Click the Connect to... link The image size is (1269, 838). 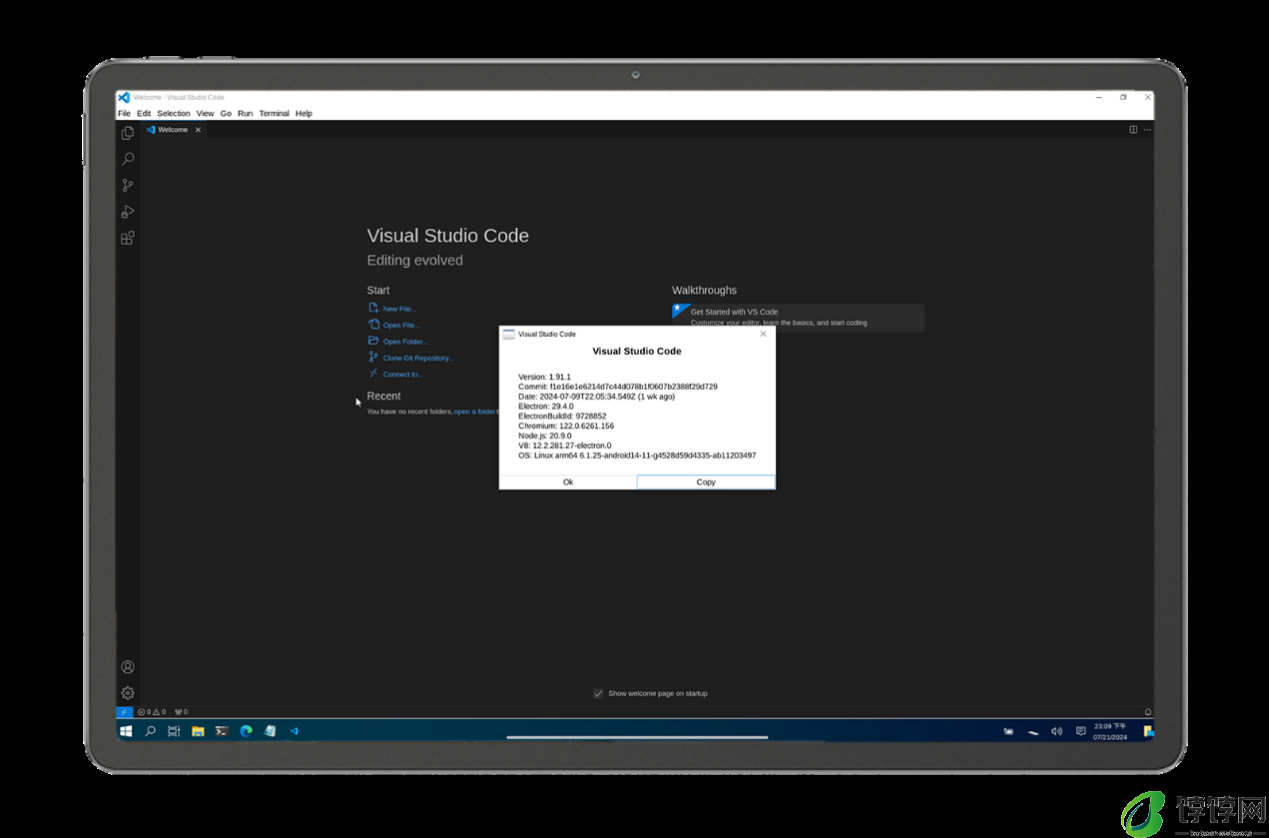tap(403, 374)
